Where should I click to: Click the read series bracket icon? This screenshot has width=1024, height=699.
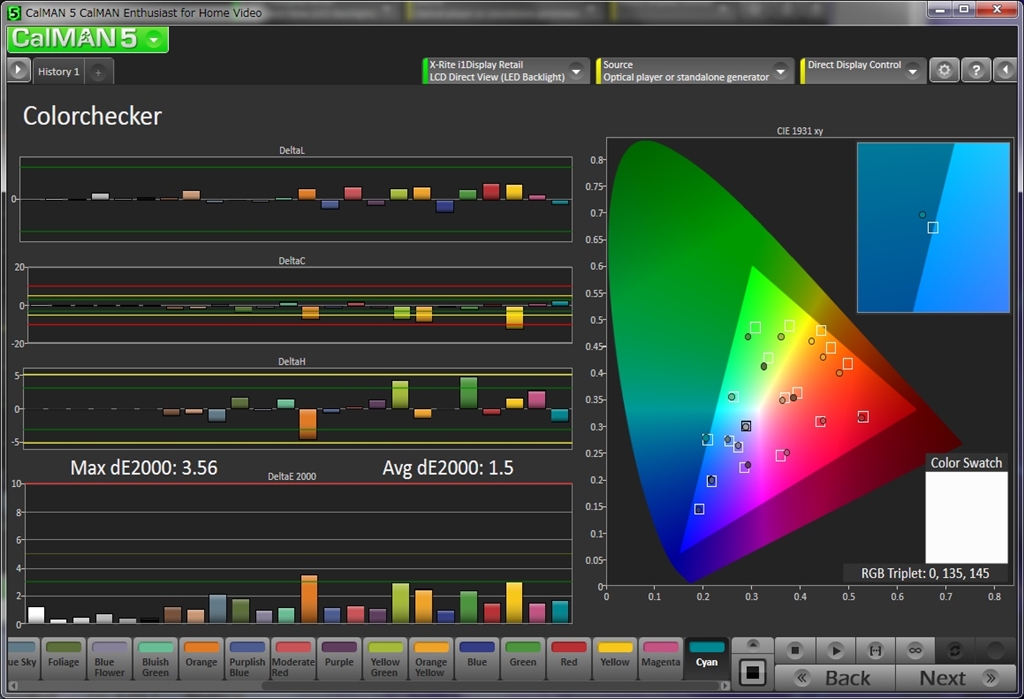(x=876, y=650)
